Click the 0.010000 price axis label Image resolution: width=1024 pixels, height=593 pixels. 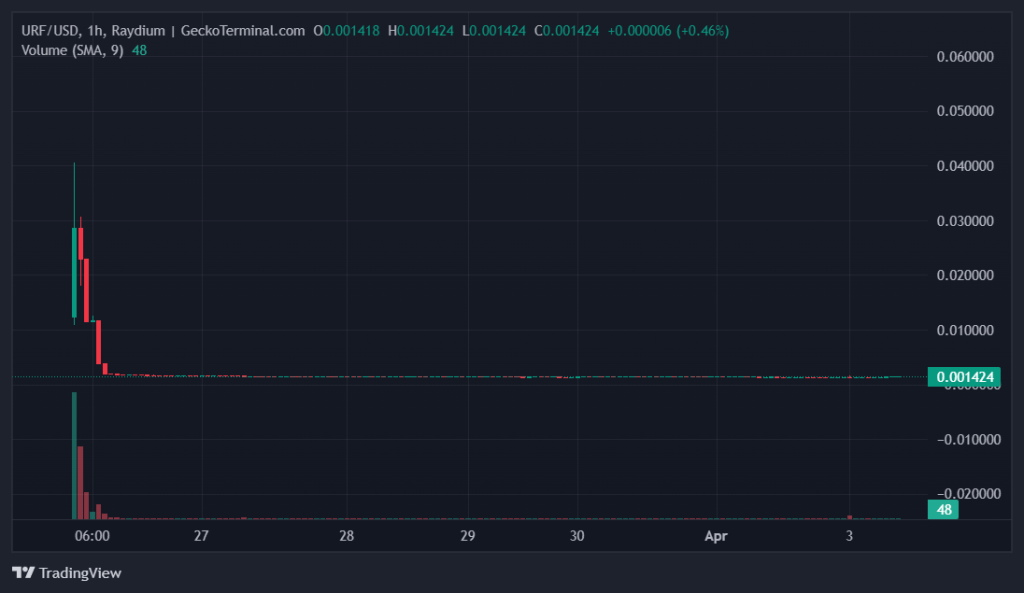964,330
